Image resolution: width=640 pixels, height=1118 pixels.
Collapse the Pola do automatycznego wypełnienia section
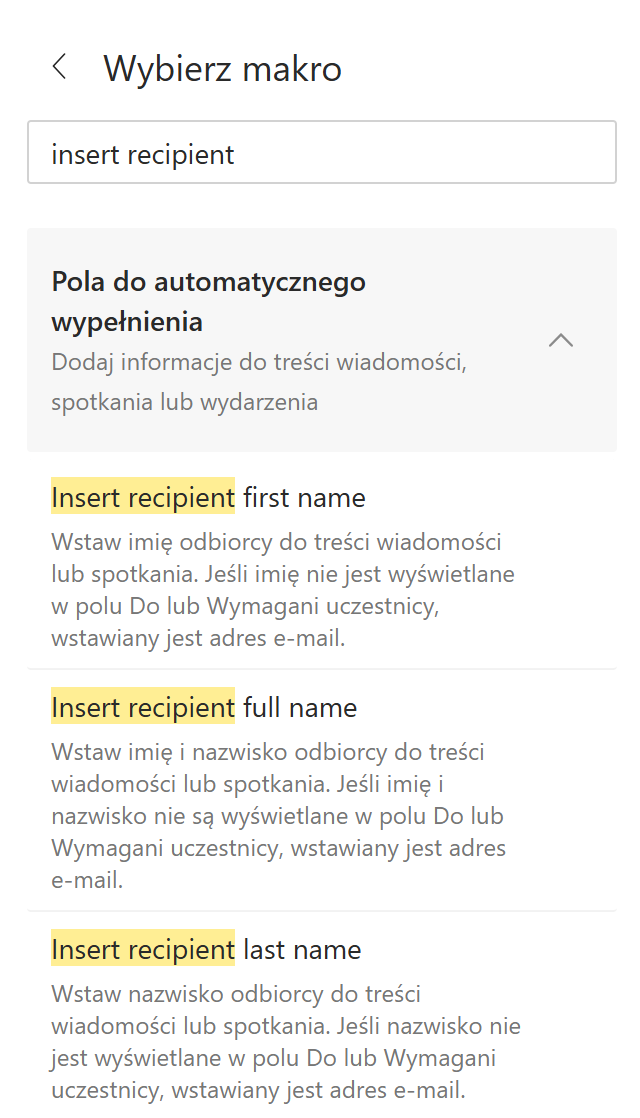(x=561, y=340)
